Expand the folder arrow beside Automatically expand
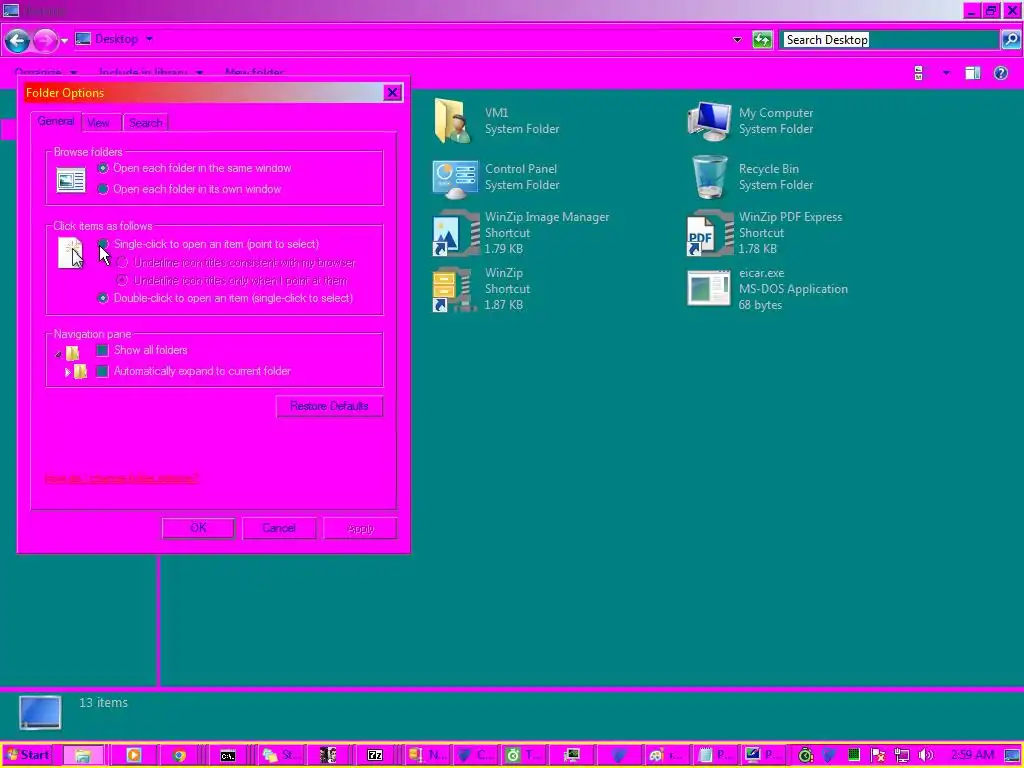1024x768 pixels. tap(67, 372)
